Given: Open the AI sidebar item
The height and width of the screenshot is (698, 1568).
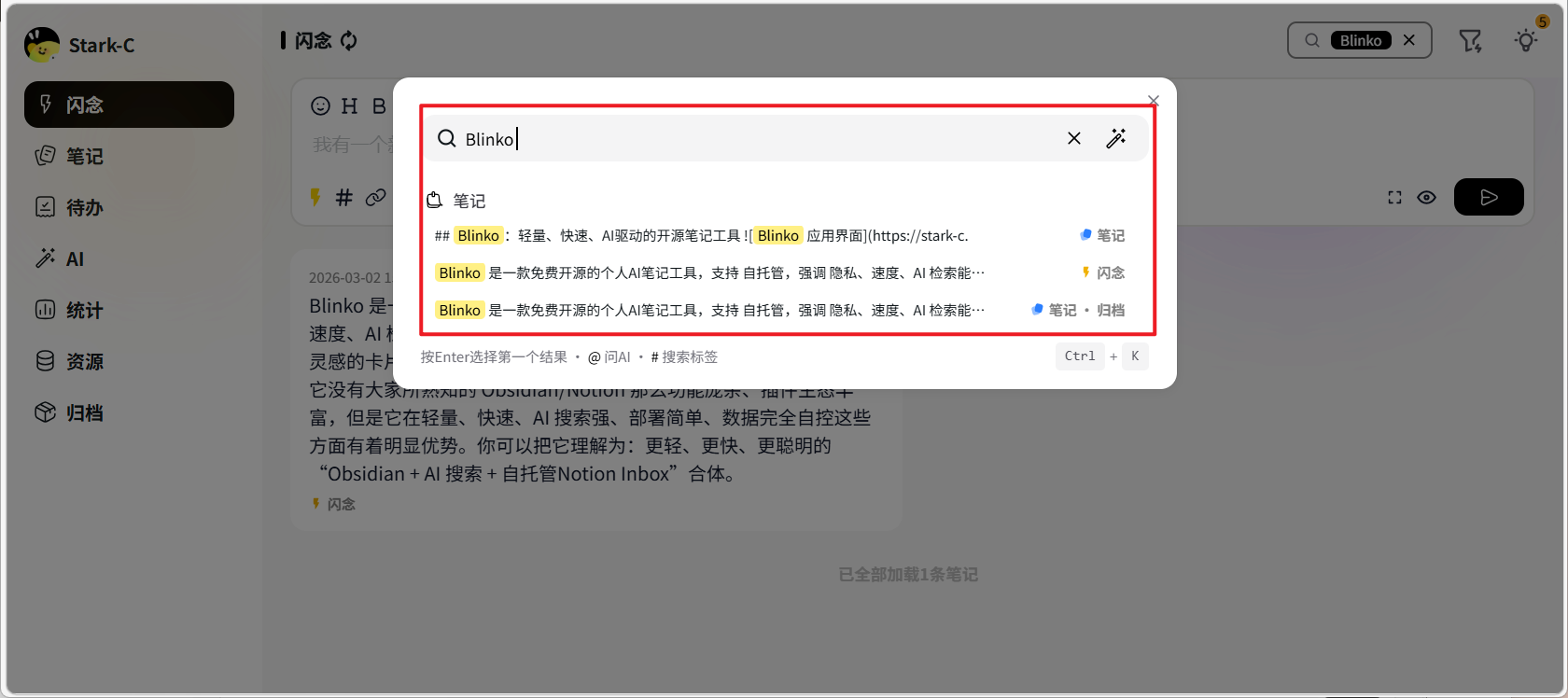Looking at the screenshot, I should click(x=129, y=258).
